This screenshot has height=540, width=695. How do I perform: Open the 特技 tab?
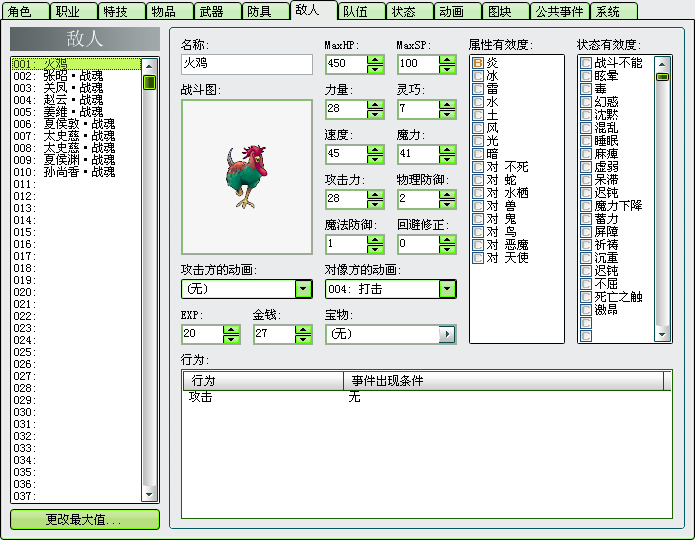121,11
